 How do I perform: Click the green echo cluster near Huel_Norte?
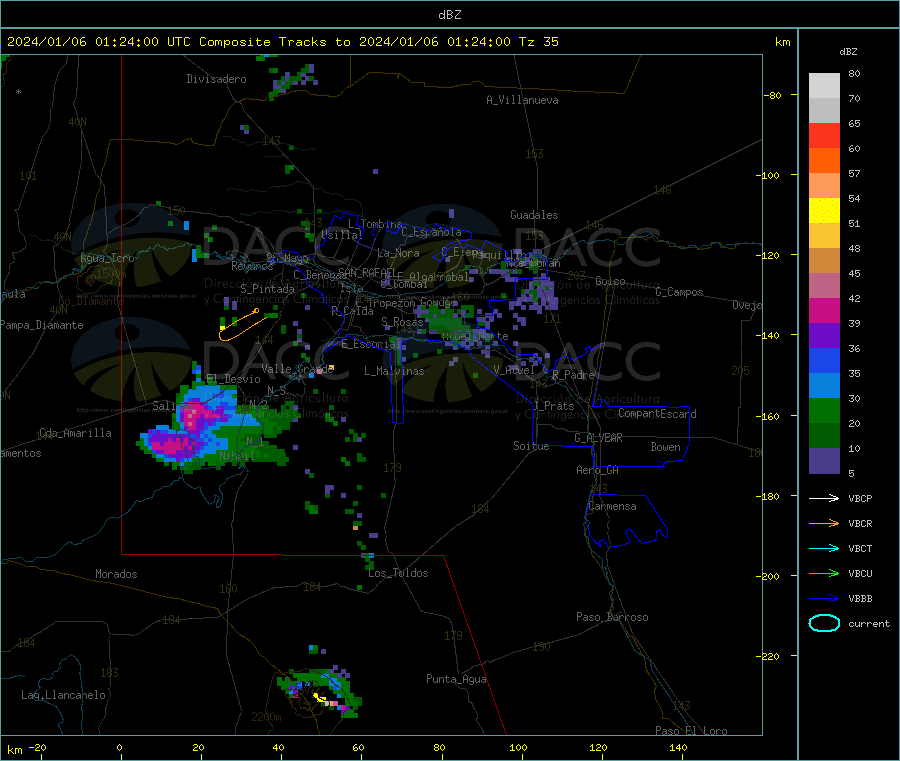point(449,321)
